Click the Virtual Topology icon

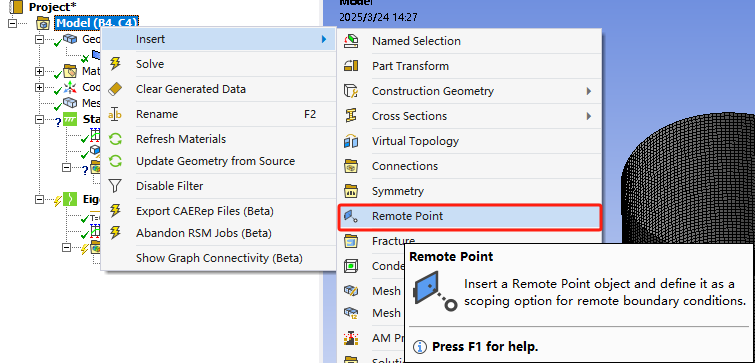pos(351,141)
